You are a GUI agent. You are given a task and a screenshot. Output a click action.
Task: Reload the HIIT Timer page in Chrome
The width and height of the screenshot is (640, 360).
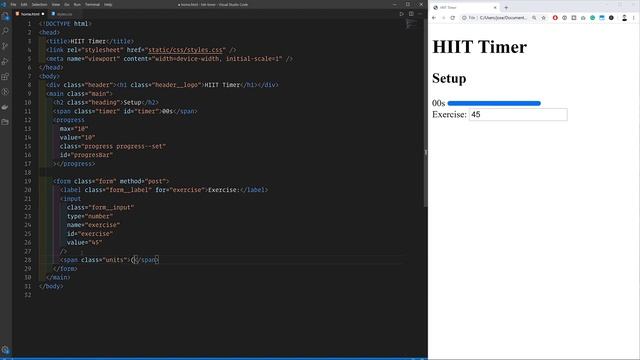point(453,18)
